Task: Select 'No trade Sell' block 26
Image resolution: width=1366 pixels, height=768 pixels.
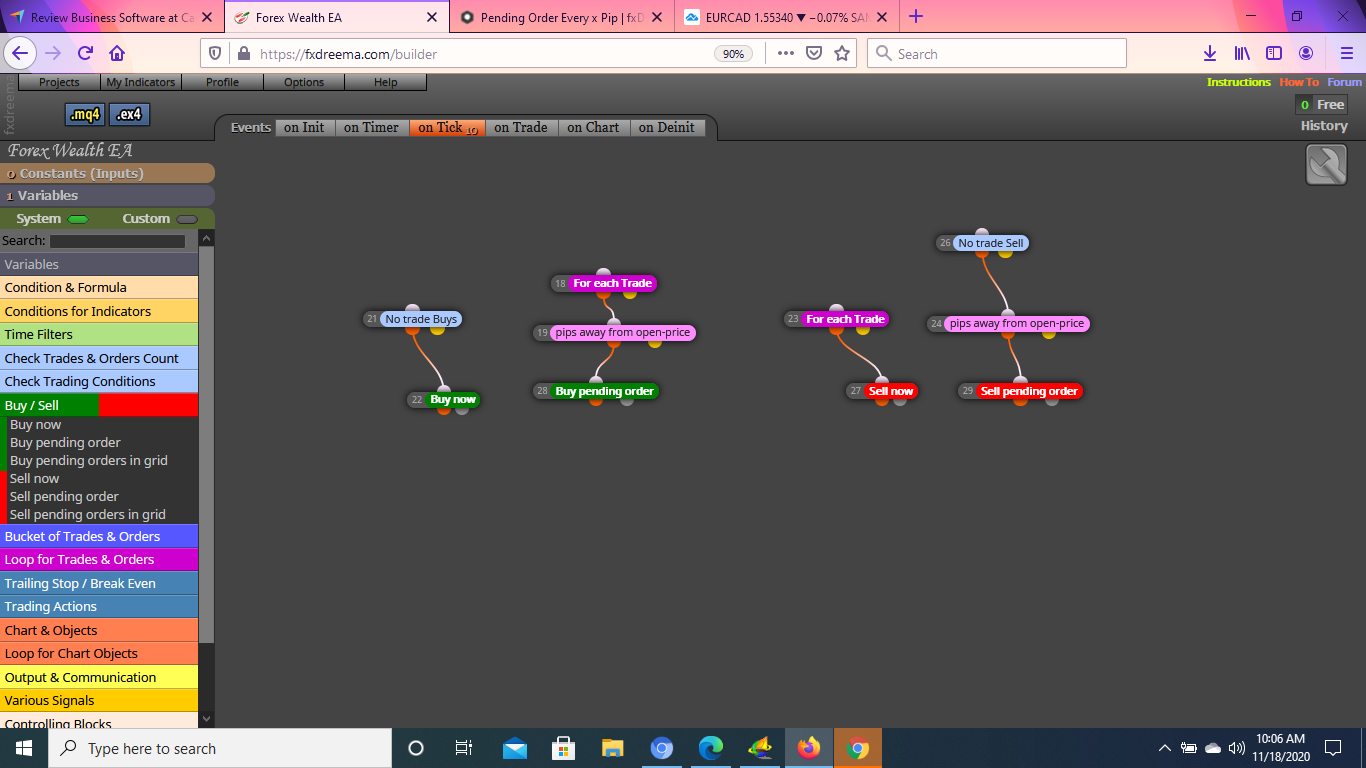Action: pyautogui.click(x=990, y=243)
